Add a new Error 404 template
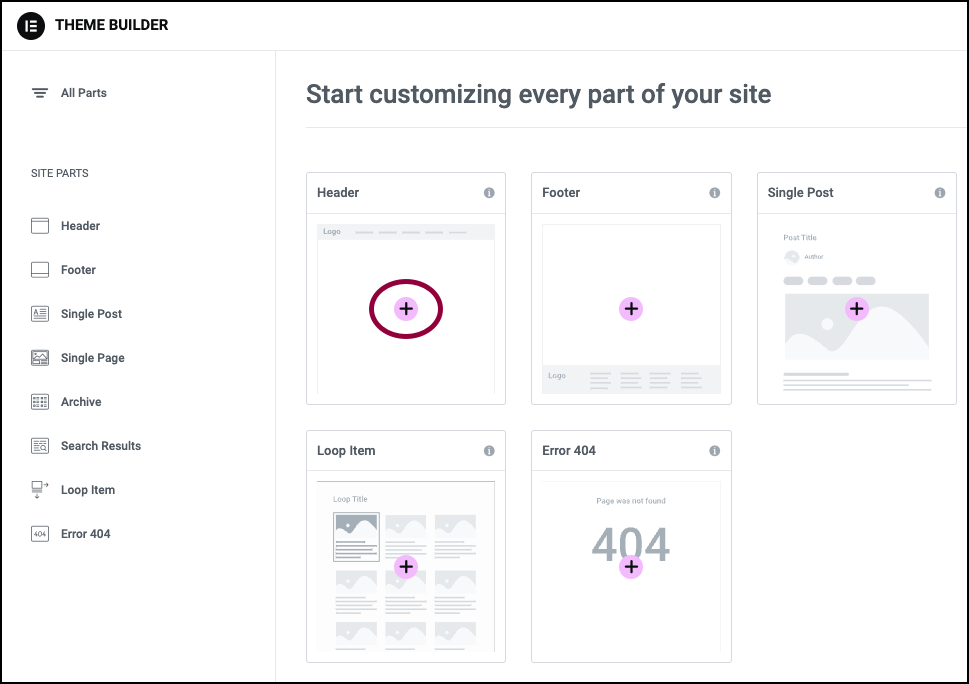The image size is (969, 684). click(x=631, y=567)
